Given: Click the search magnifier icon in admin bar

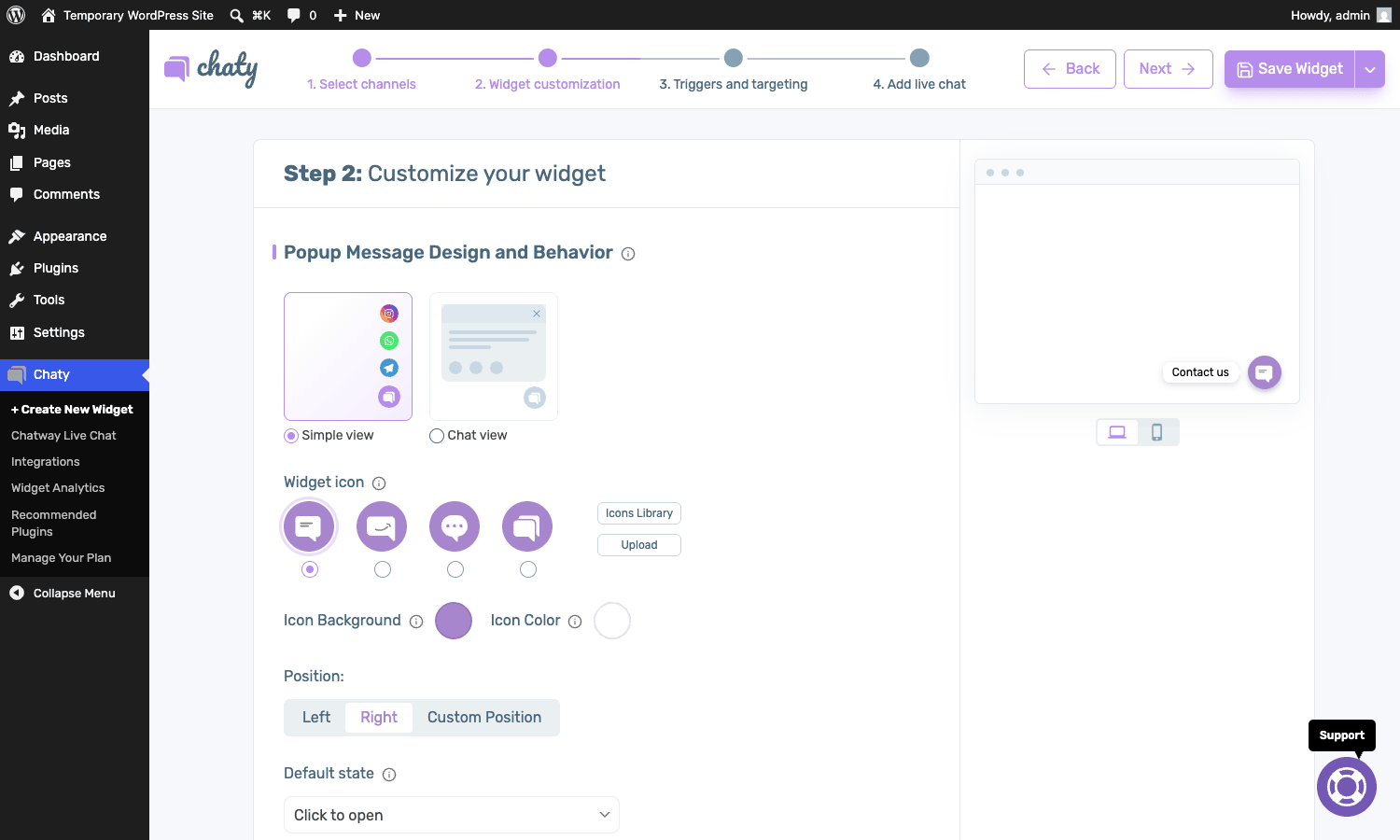Looking at the screenshot, I should (x=237, y=15).
